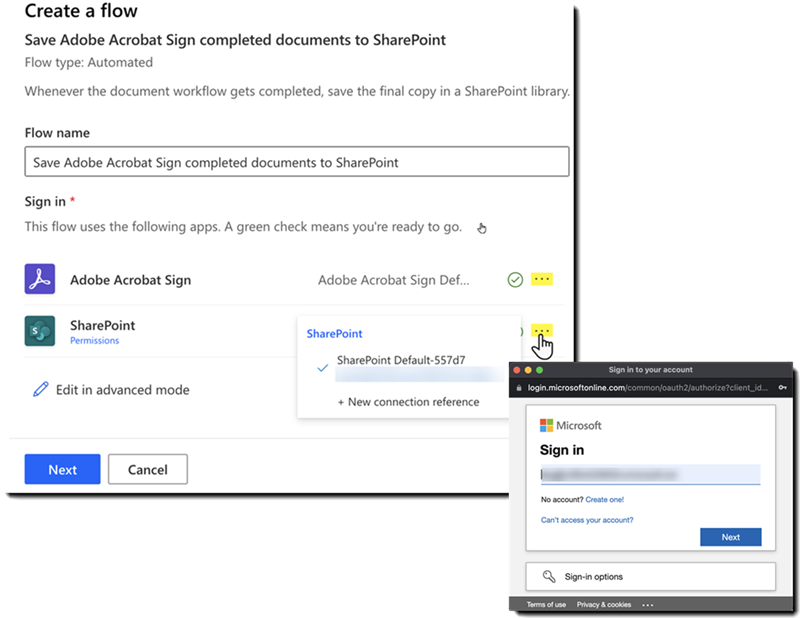
Task: Toggle the checkmark on SharePoint Default-557d7
Action: click(322, 368)
